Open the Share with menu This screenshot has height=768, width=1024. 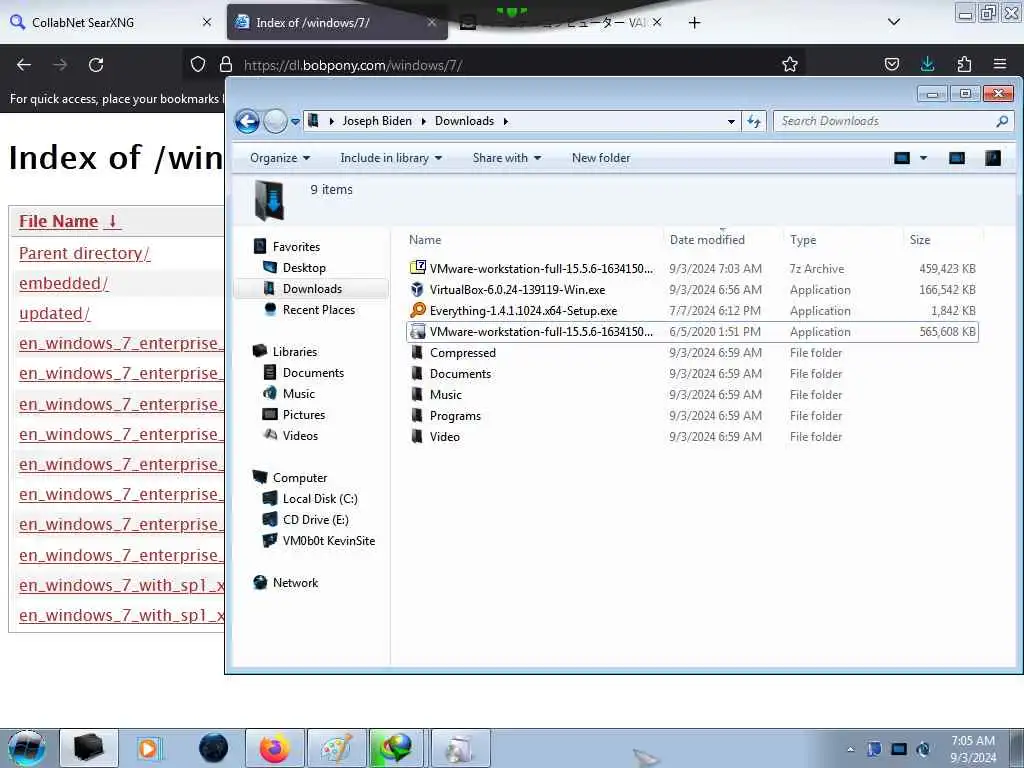coord(507,158)
